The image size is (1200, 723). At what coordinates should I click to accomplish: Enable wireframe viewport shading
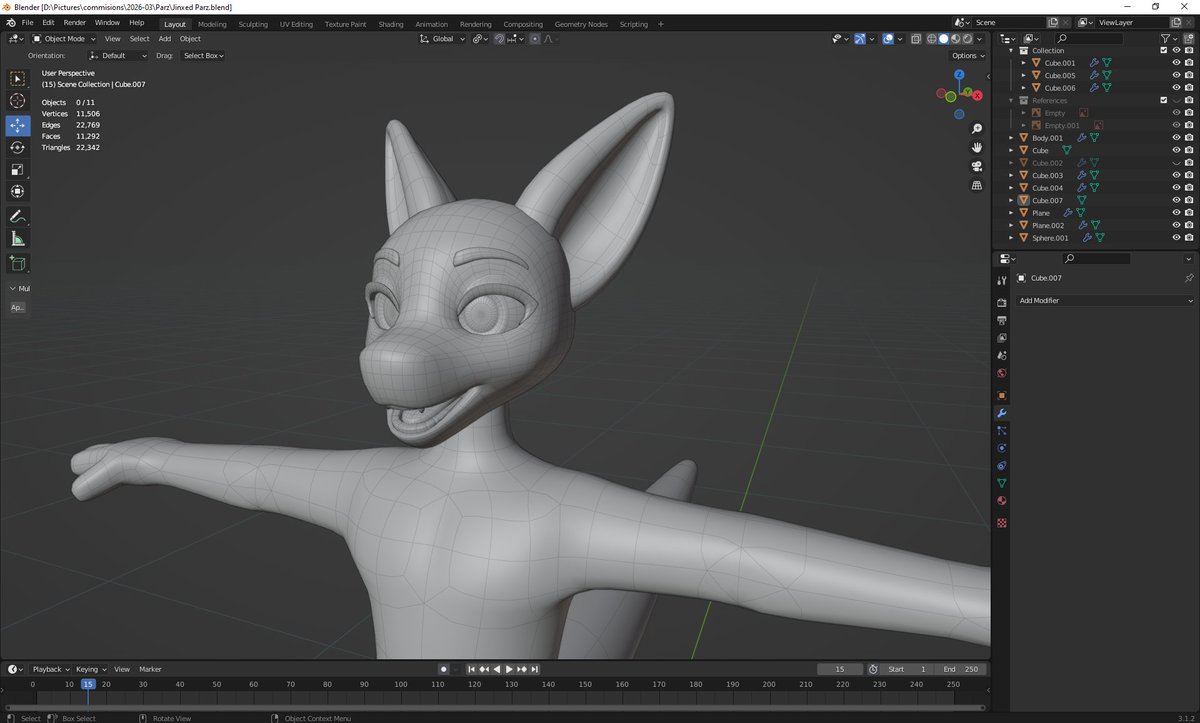932,39
